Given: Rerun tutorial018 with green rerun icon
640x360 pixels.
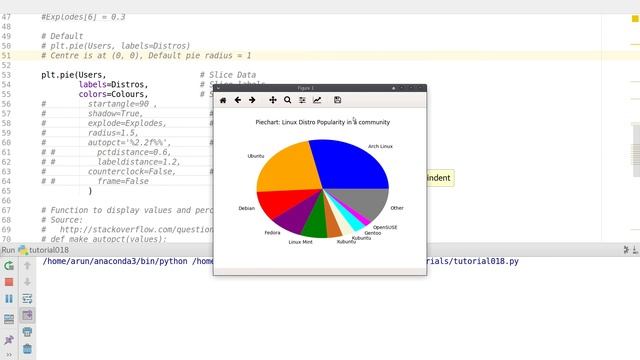Looking at the screenshot, I should coord(9,266).
